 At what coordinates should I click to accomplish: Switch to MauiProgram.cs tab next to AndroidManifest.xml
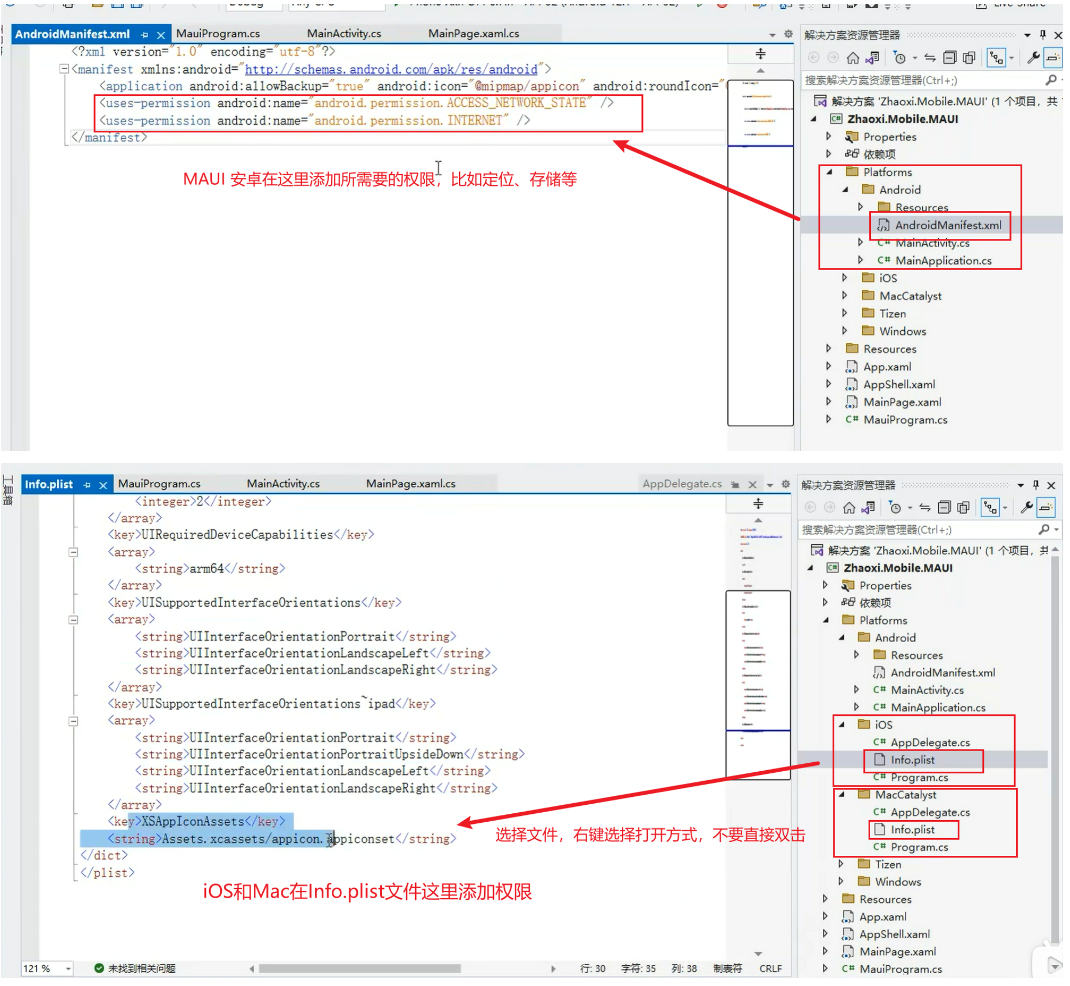[x=218, y=33]
